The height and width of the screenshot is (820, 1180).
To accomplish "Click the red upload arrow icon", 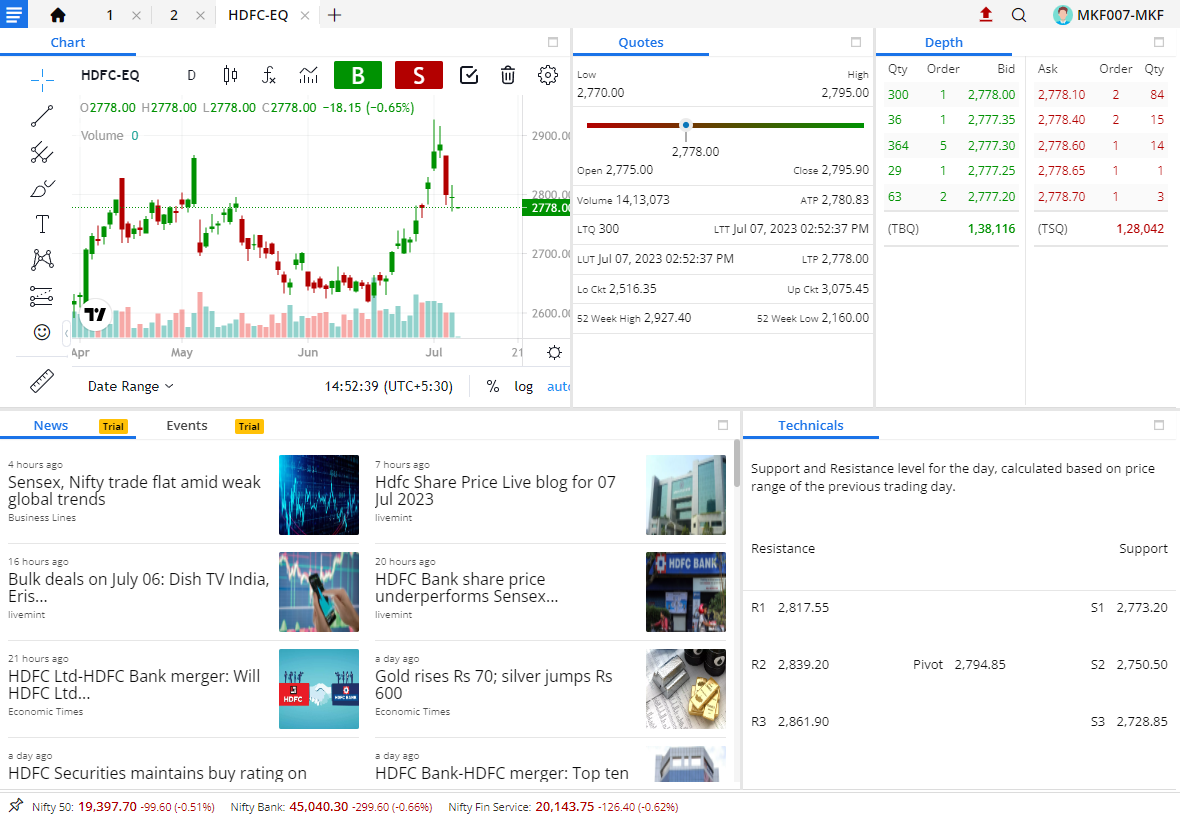I will coord(986,14).
